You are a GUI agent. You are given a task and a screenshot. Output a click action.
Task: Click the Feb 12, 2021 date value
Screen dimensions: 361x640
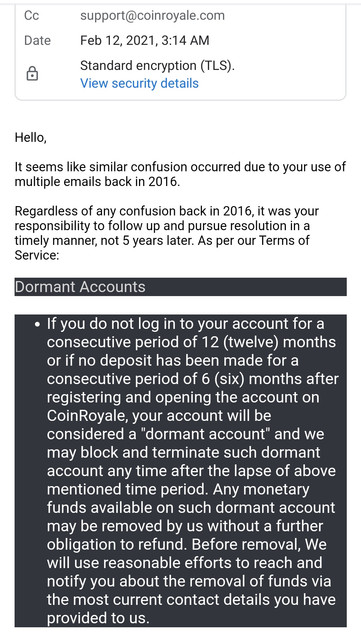point(145,40)
